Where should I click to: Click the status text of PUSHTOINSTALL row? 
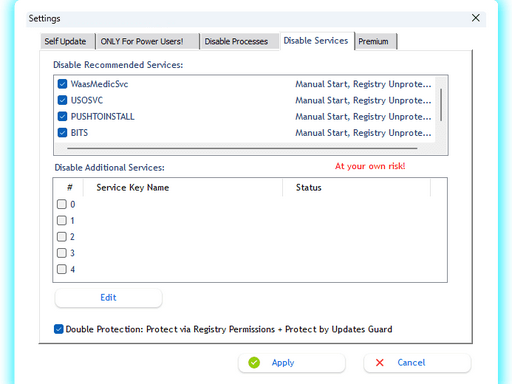pos(363,117)
